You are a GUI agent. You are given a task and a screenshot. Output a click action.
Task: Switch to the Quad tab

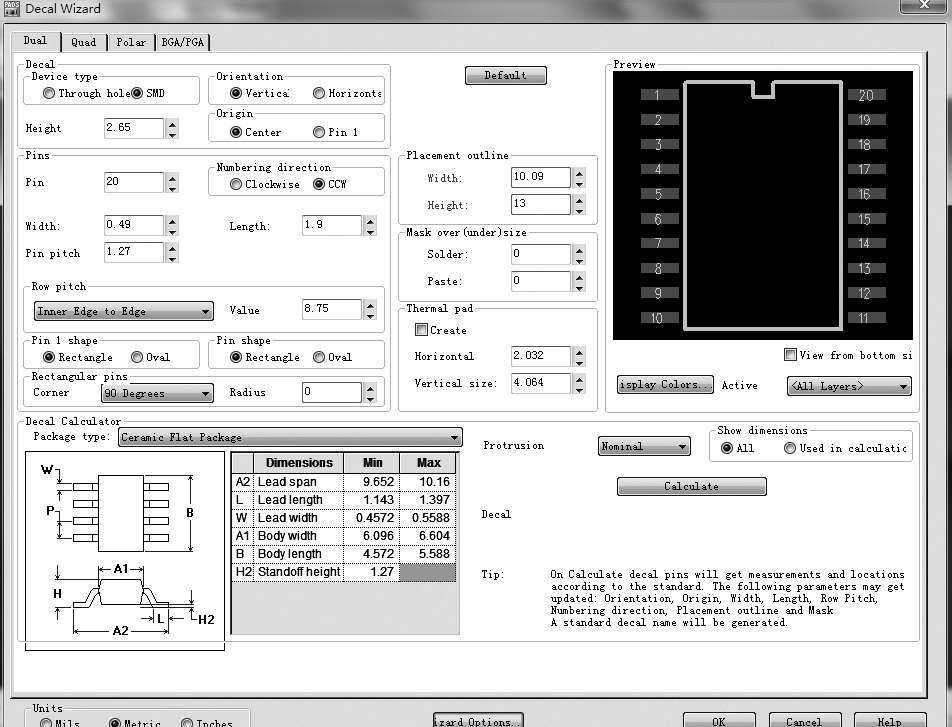pos(84,42)
